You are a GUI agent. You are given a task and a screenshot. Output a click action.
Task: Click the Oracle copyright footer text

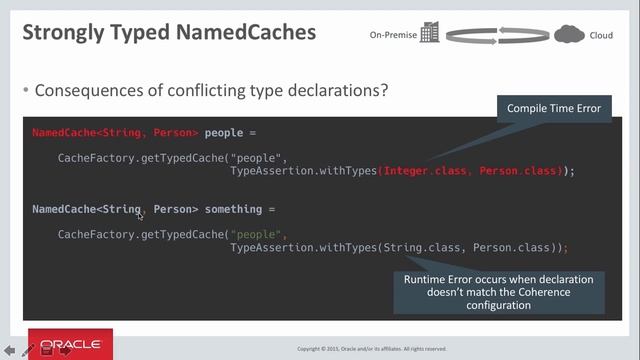coord(371,349)
